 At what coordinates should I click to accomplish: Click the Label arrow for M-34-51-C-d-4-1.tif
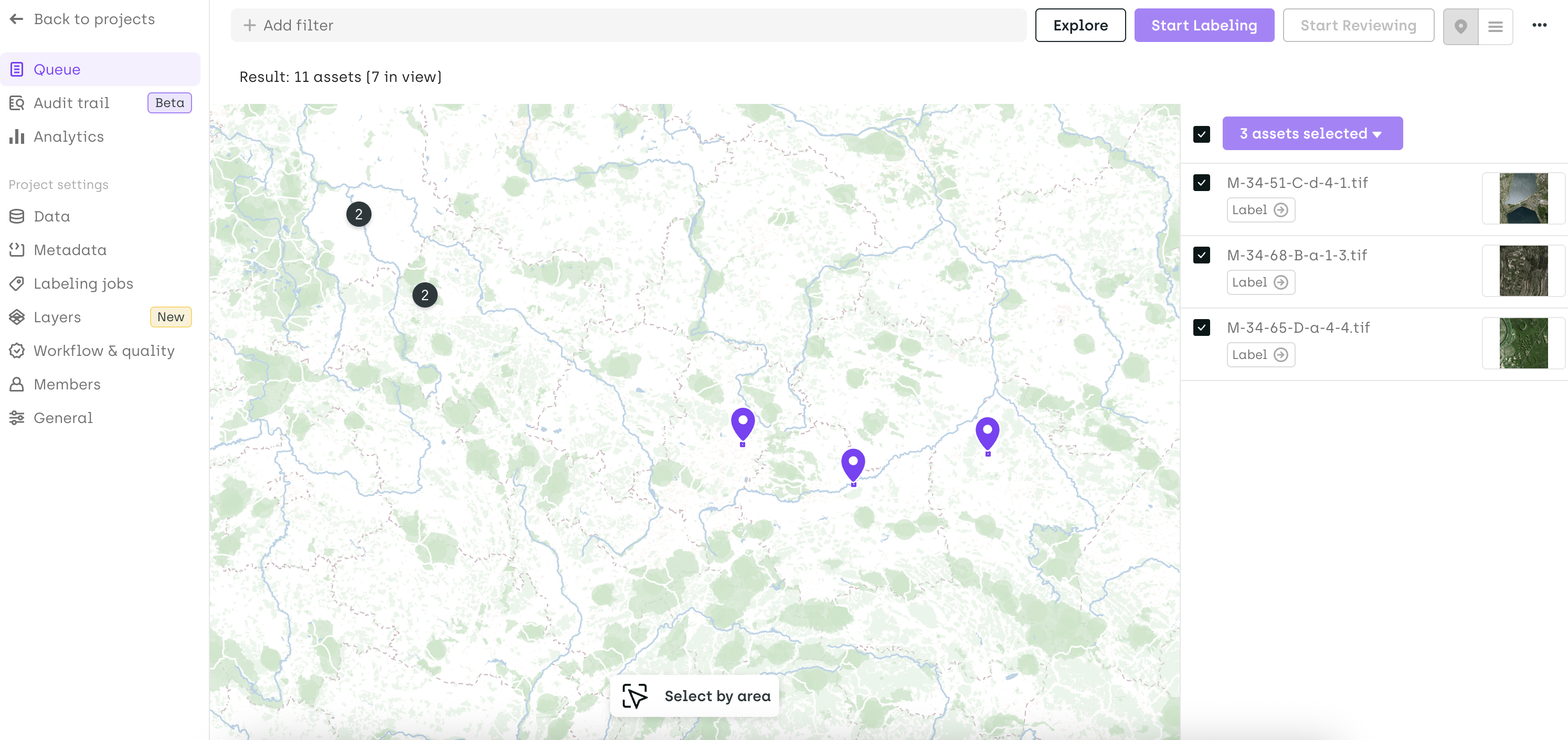click(1281, 210)
